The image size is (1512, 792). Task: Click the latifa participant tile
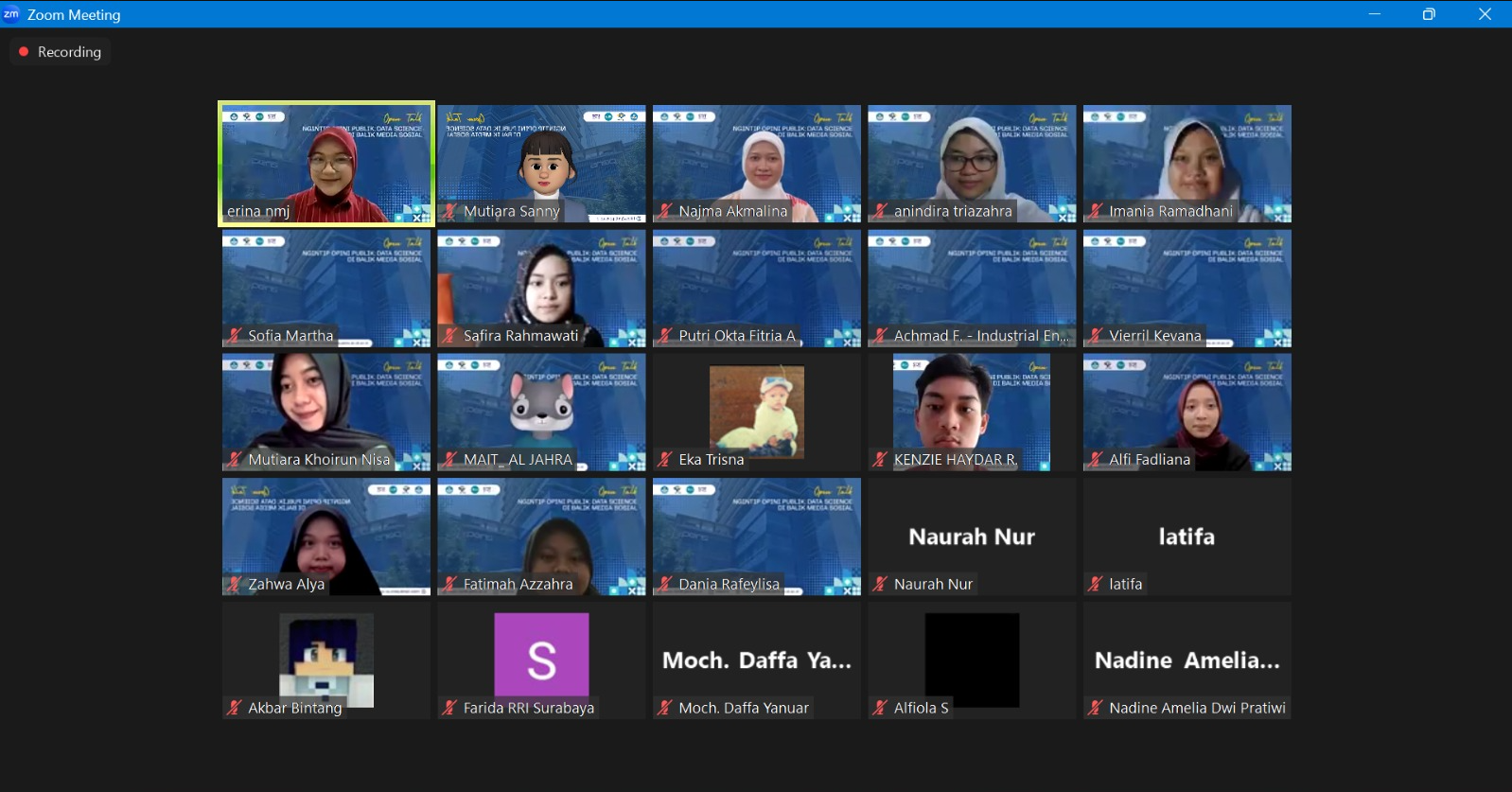(x=1187, y=537)
